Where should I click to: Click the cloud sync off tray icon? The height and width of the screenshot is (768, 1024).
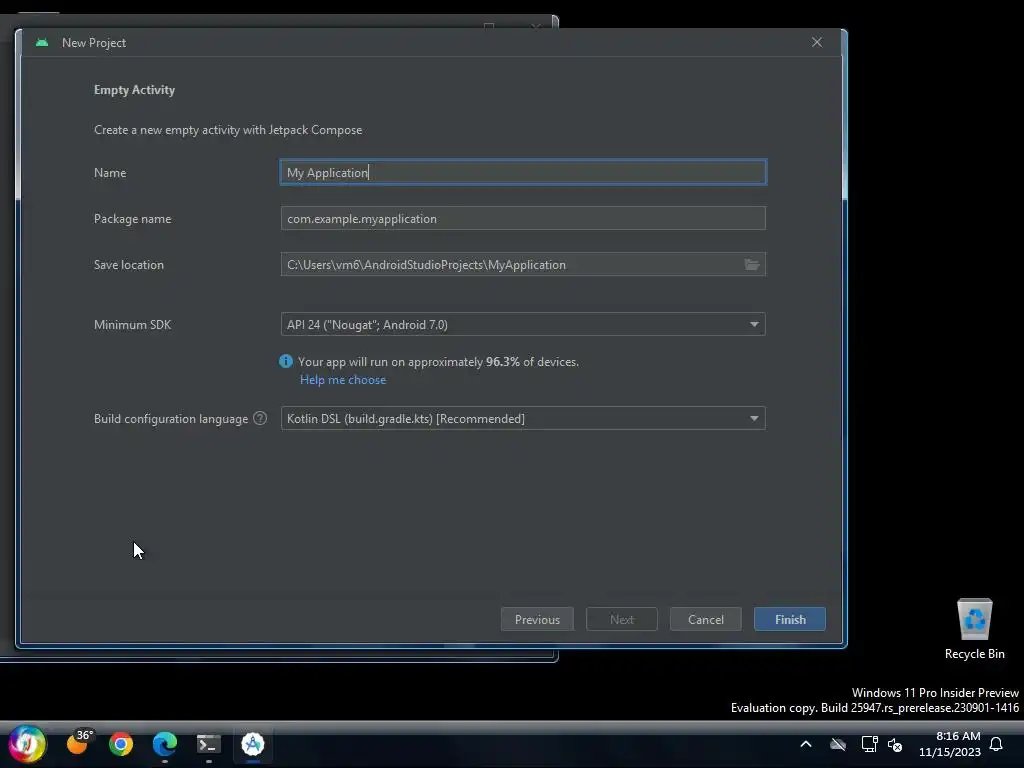click(x=838, y=744)
